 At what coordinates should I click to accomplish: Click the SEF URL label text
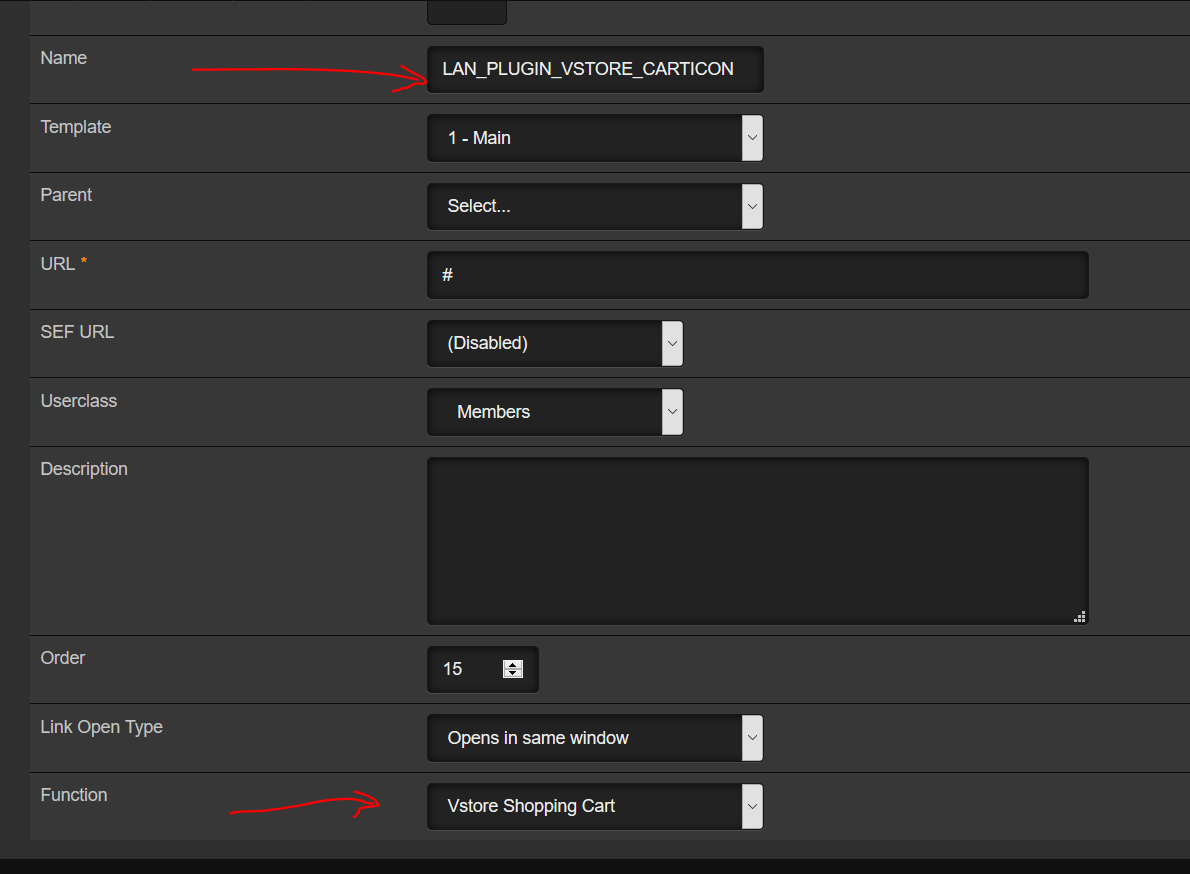tap(77, 332)
